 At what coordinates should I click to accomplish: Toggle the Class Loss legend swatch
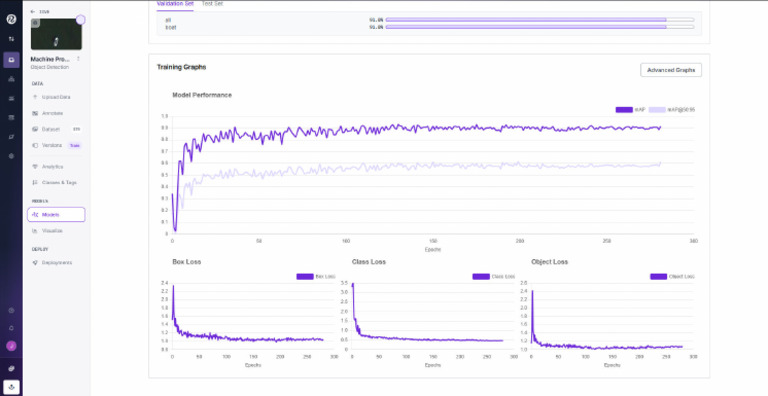(x=481, y=276)
